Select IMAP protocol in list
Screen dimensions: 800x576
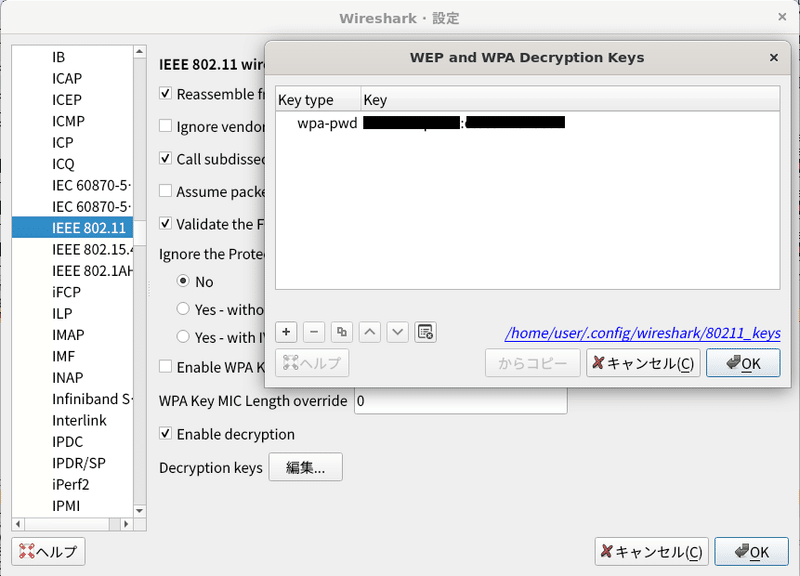point(72,335)
